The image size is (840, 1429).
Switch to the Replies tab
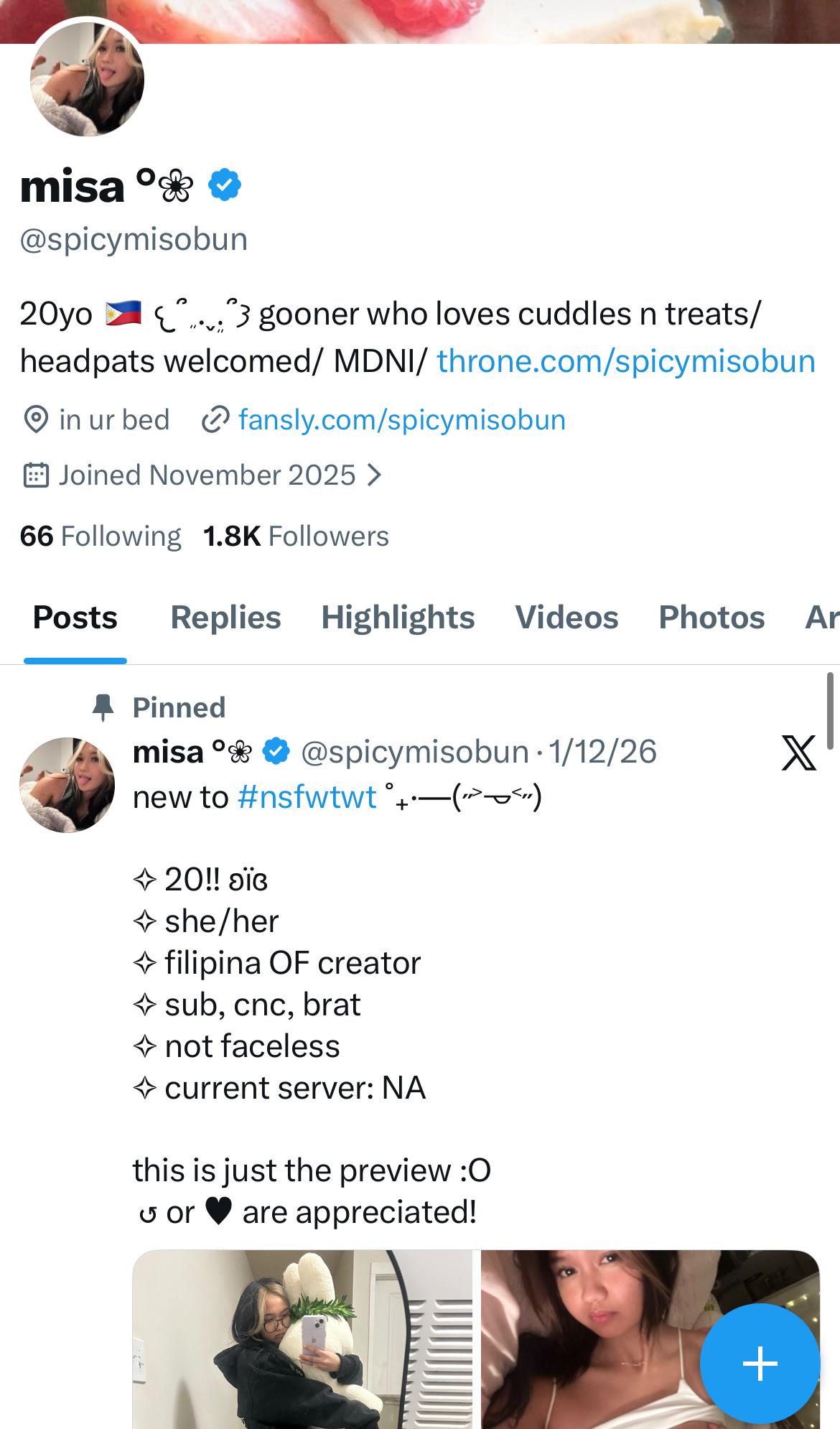click(225, 618)
